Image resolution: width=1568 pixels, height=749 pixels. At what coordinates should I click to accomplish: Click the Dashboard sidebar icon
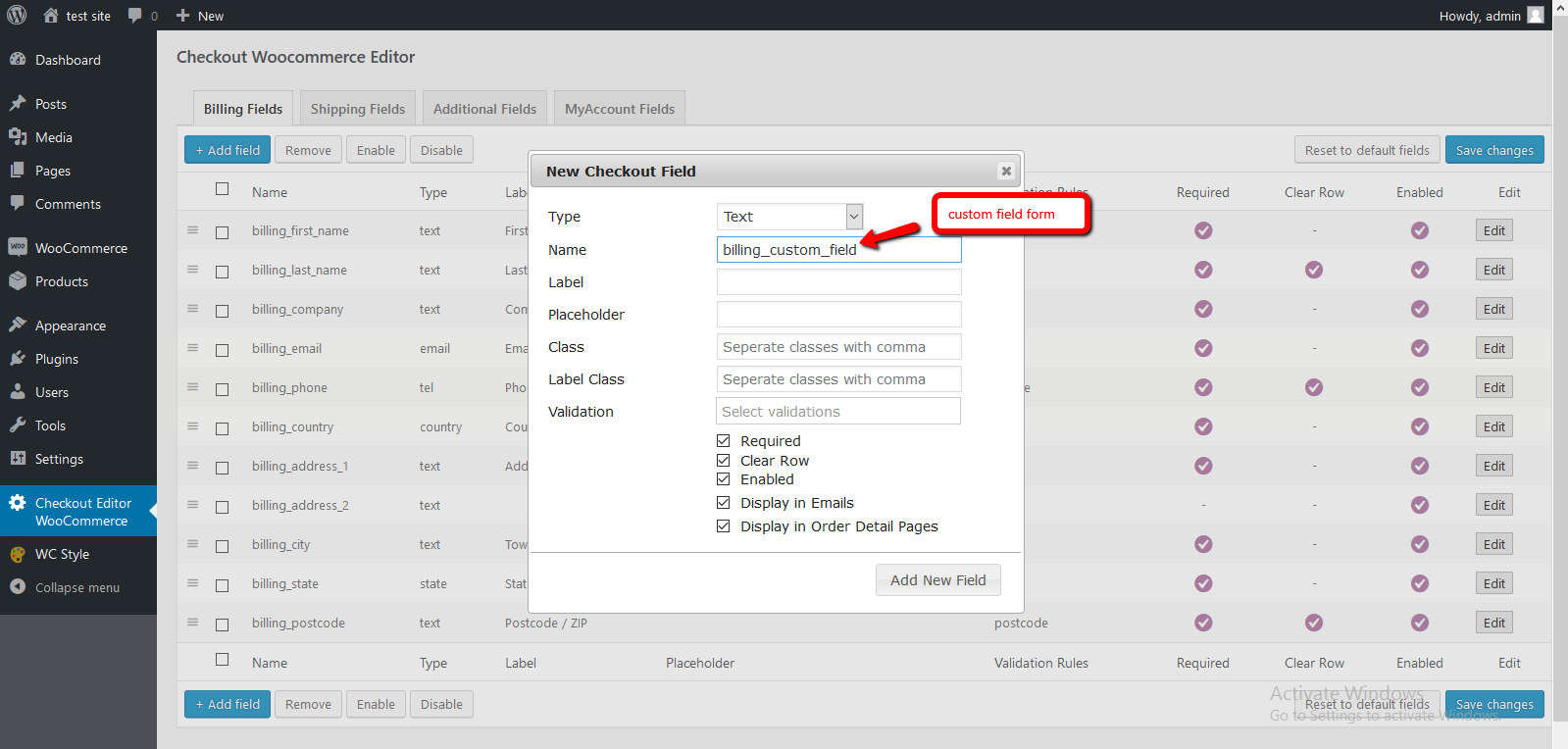pyautogui.click(x=18, y=60)
